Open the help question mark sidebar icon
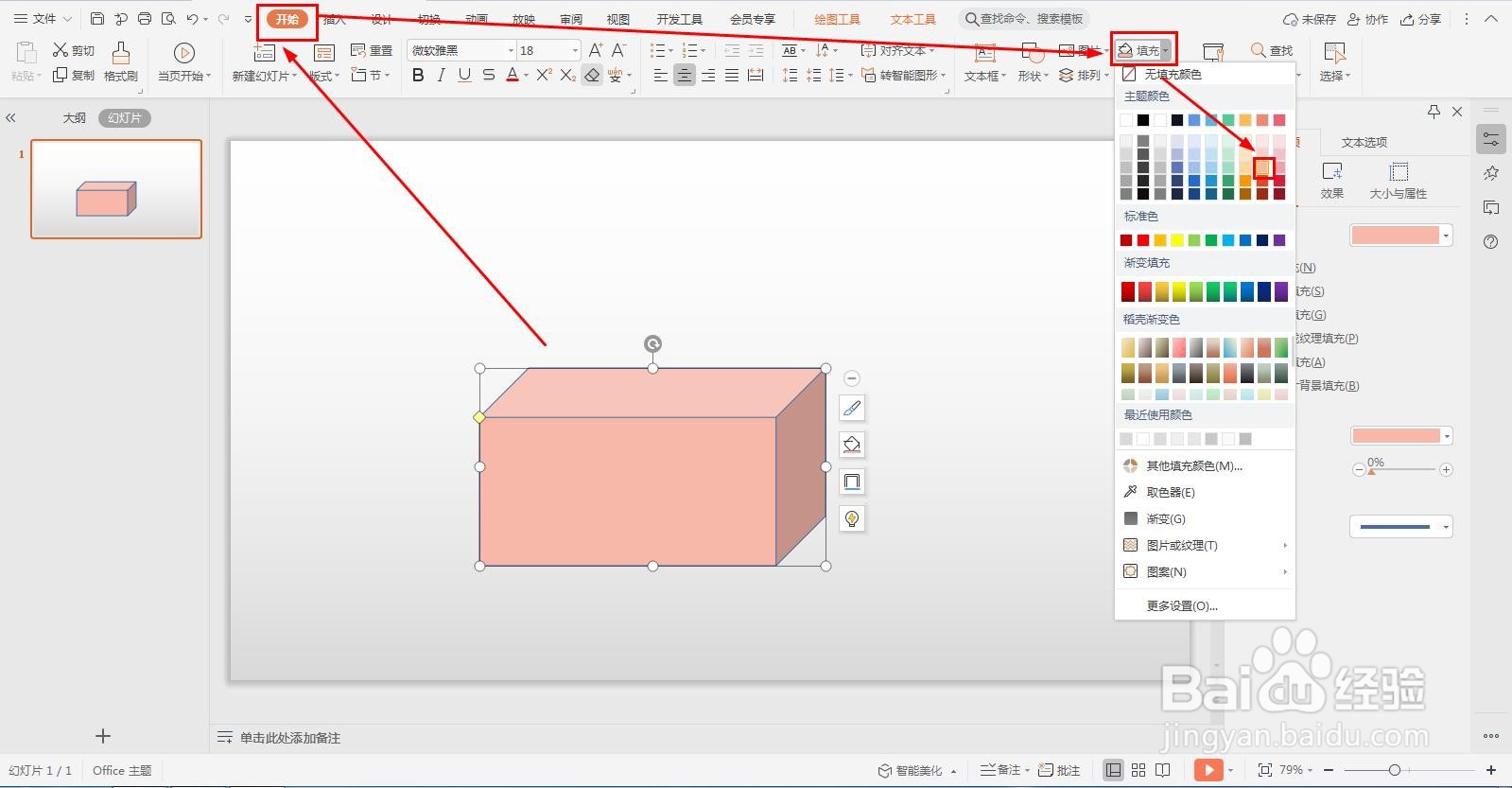 click(1491, 241)
